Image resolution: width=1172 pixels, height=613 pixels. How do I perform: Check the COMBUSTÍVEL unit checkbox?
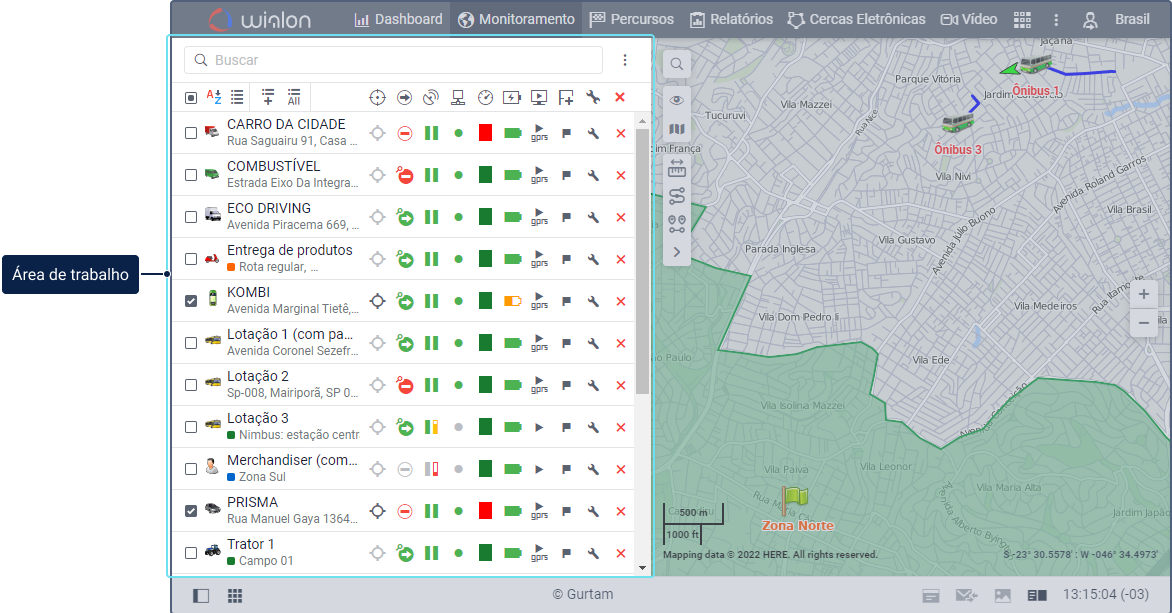191,175
